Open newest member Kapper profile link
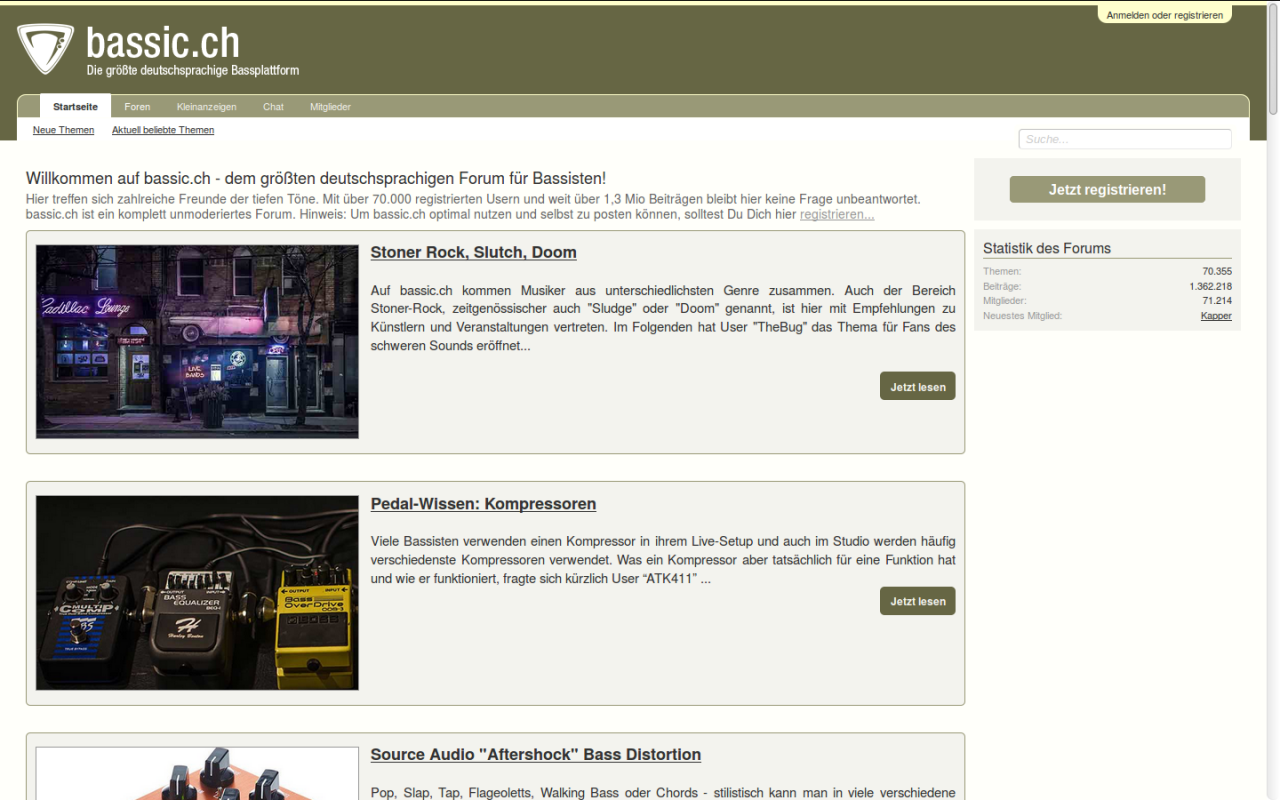This screenshot has width=1280, height=800. coord(1216,316)
